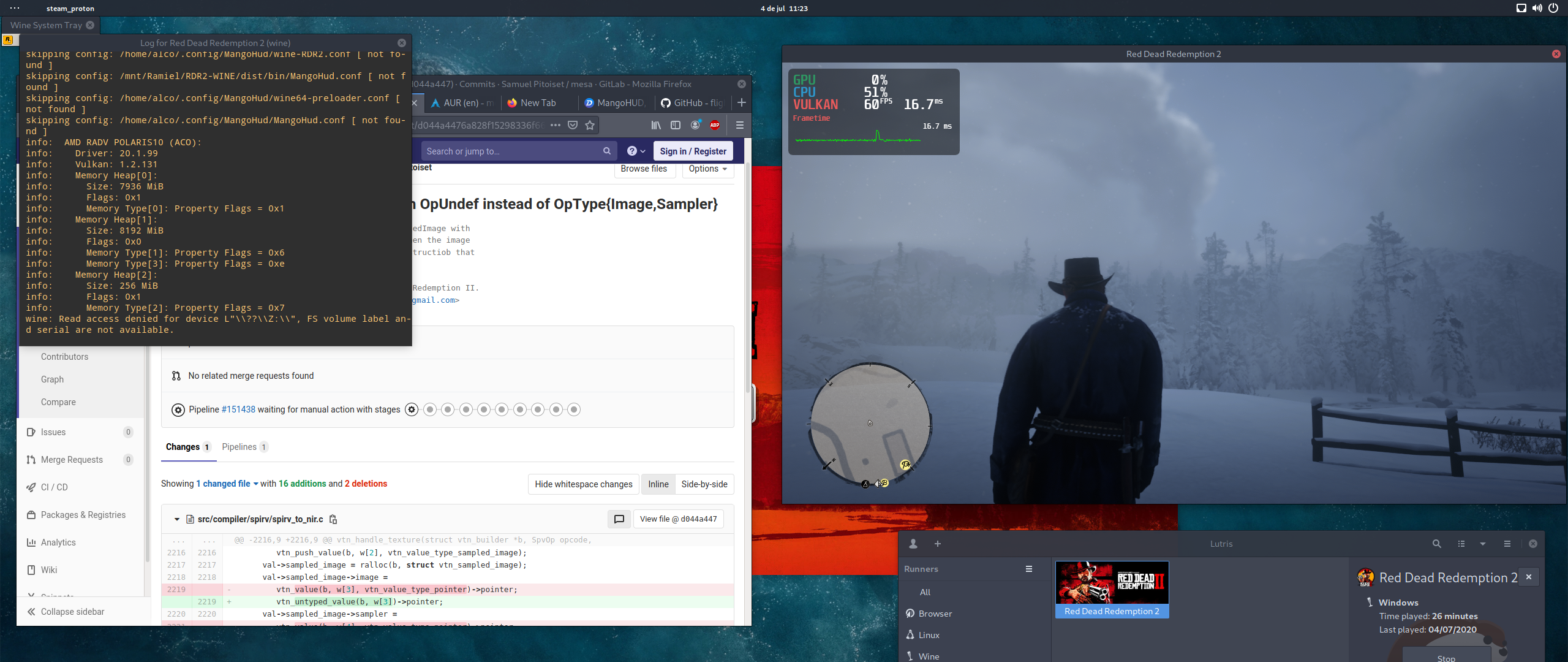
Task: Open the Adblock Plus extension icon
Action: pyautogui.click(x=715, y=125)
